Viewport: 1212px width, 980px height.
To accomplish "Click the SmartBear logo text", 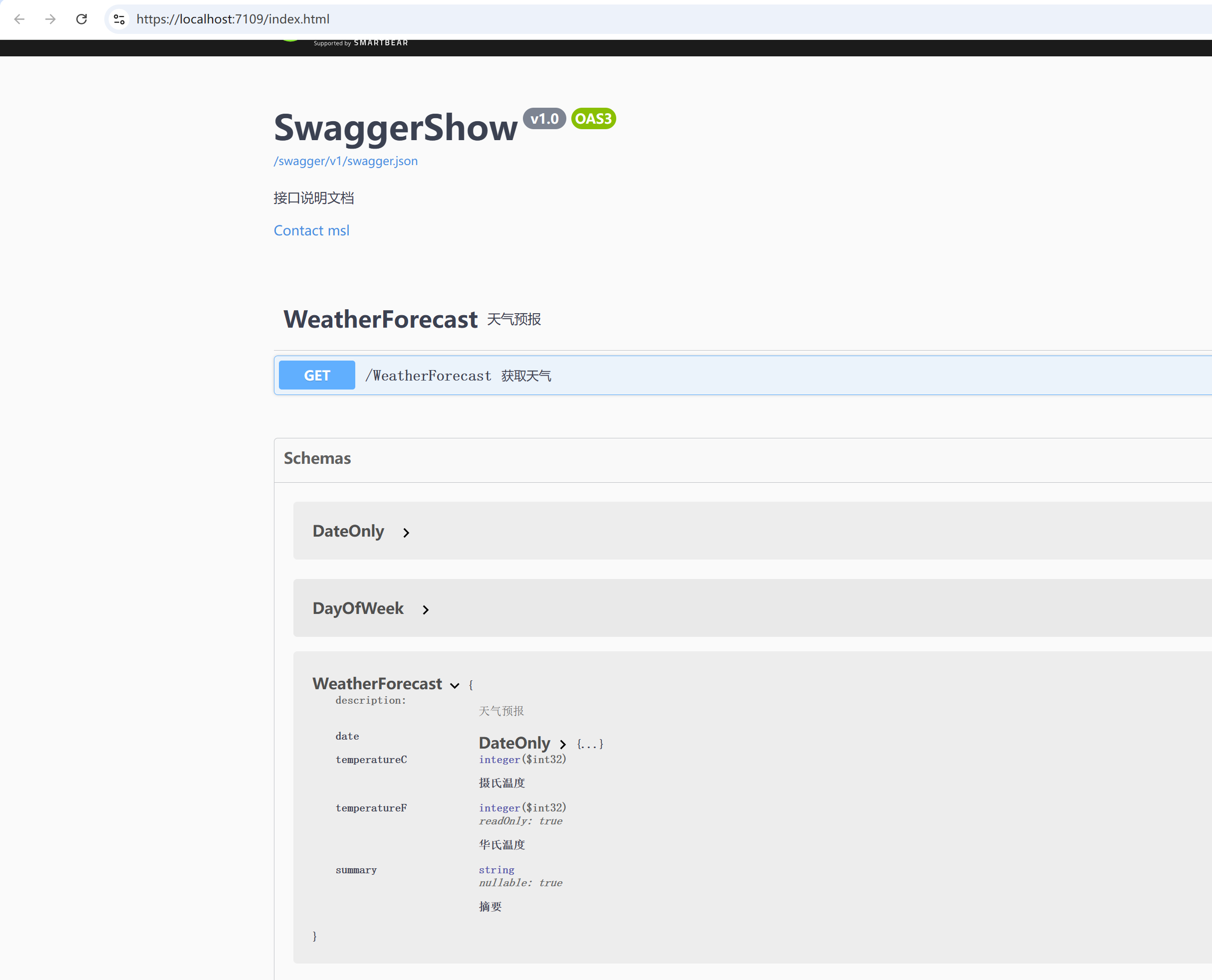I will click(x=380, y=43).
